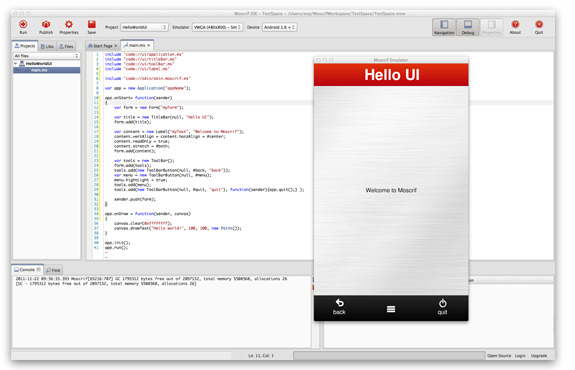Image resolution: width=575 pixels, height=370 pixels.
Task: Close the Console tab
Action: 39,270
